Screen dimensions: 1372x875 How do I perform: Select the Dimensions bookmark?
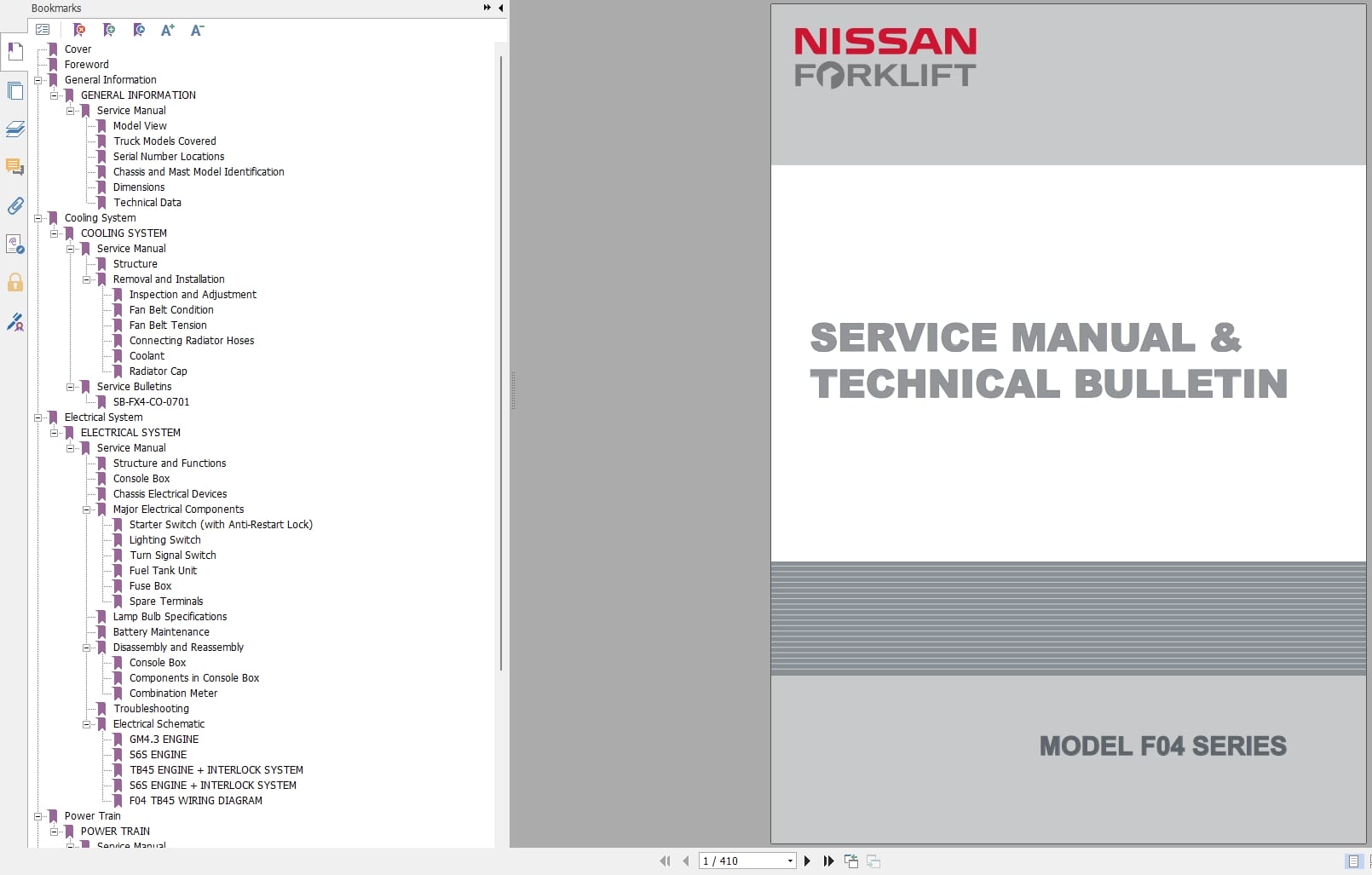click(139, 187)
